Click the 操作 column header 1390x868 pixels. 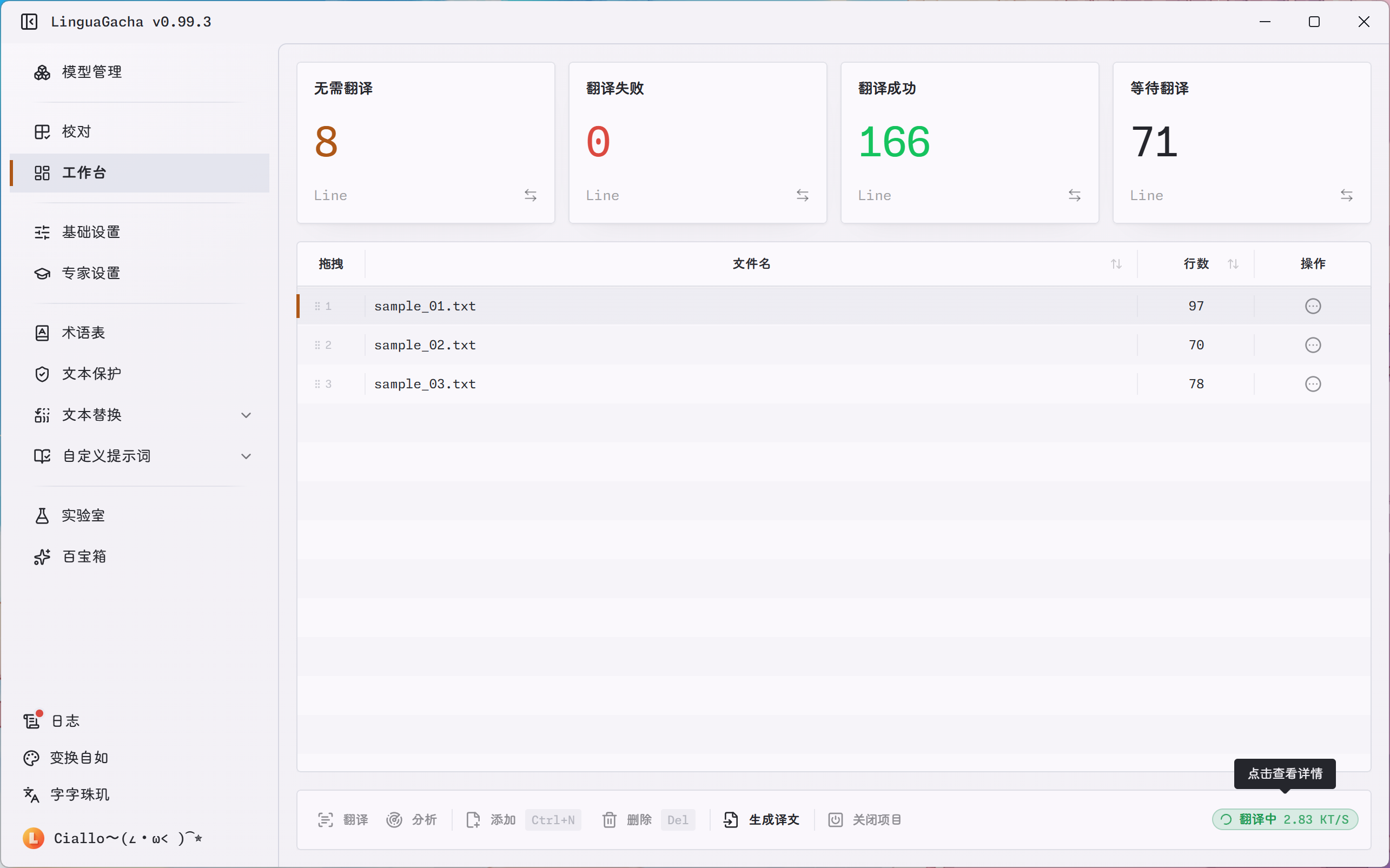click(x=1313, y=264)
